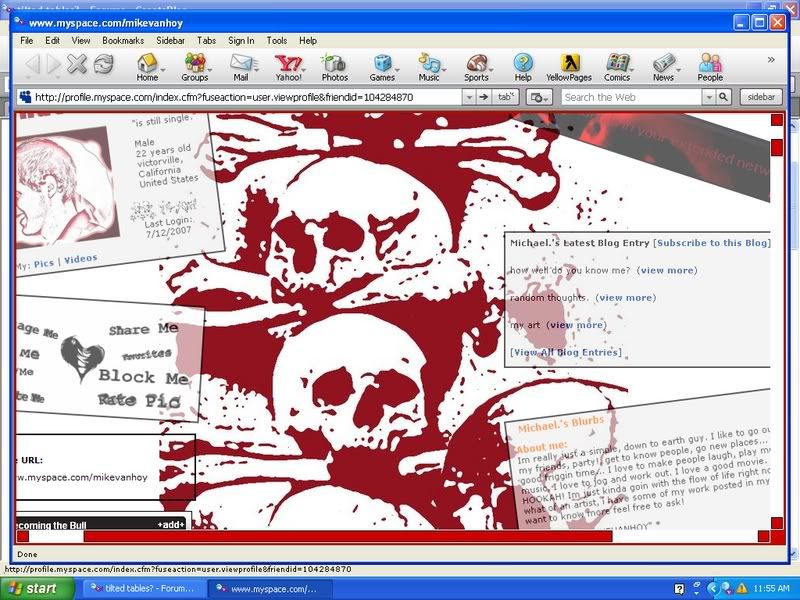
Task: Open the Games toolbar icon
Action: [382, 67]
